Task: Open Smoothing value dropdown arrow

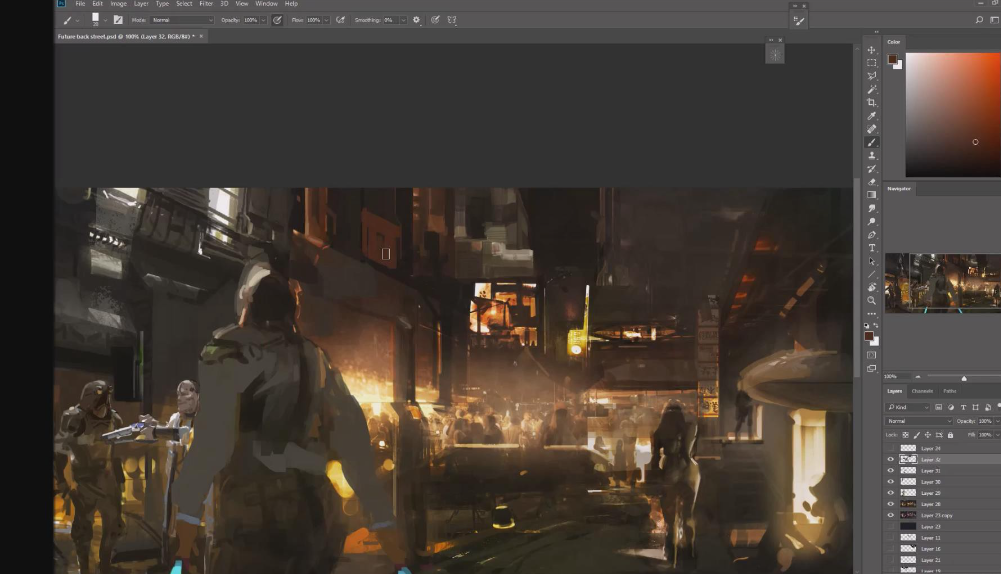Action: point(403,20)
